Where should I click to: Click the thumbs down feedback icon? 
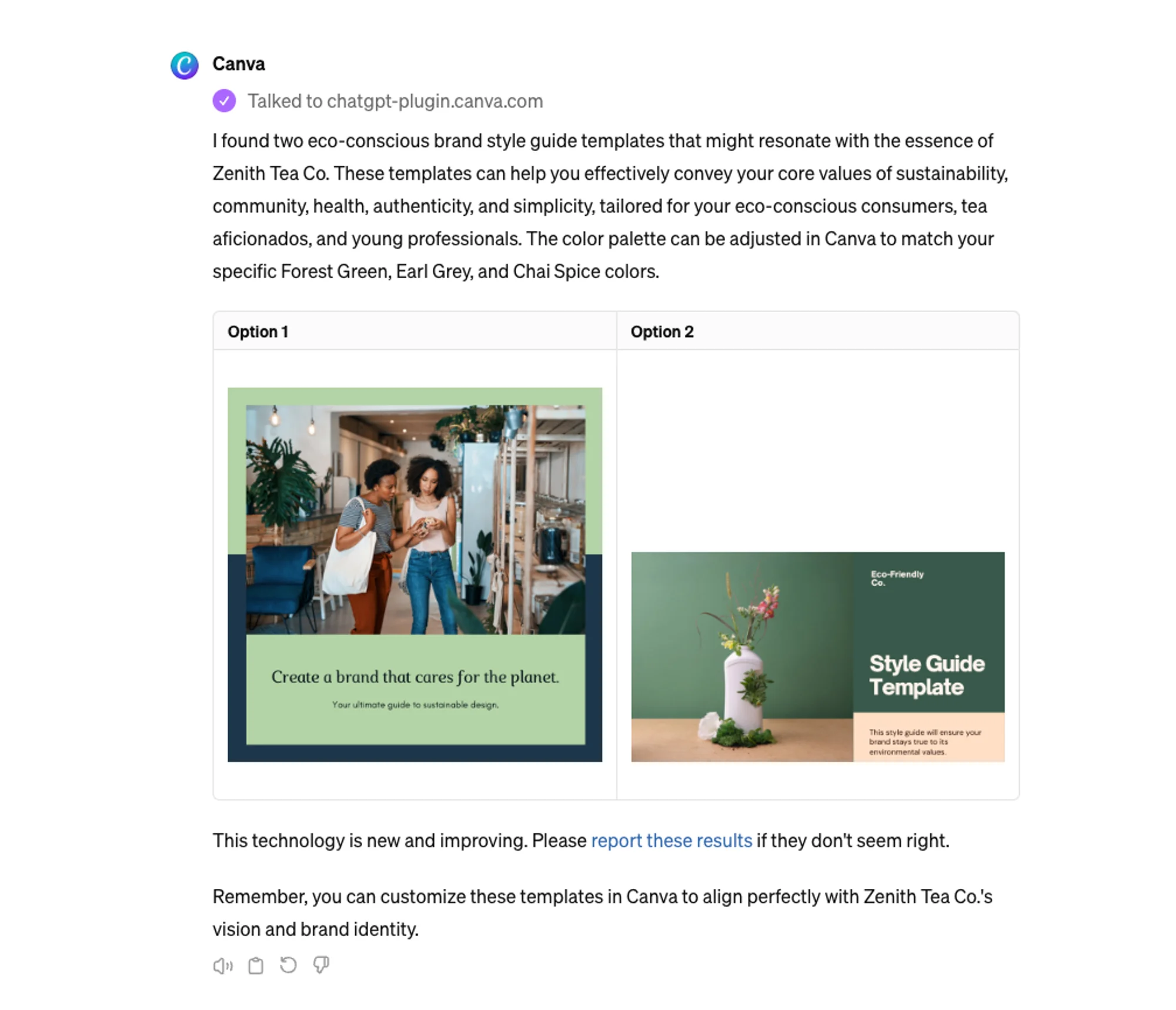tap(321, 965)
